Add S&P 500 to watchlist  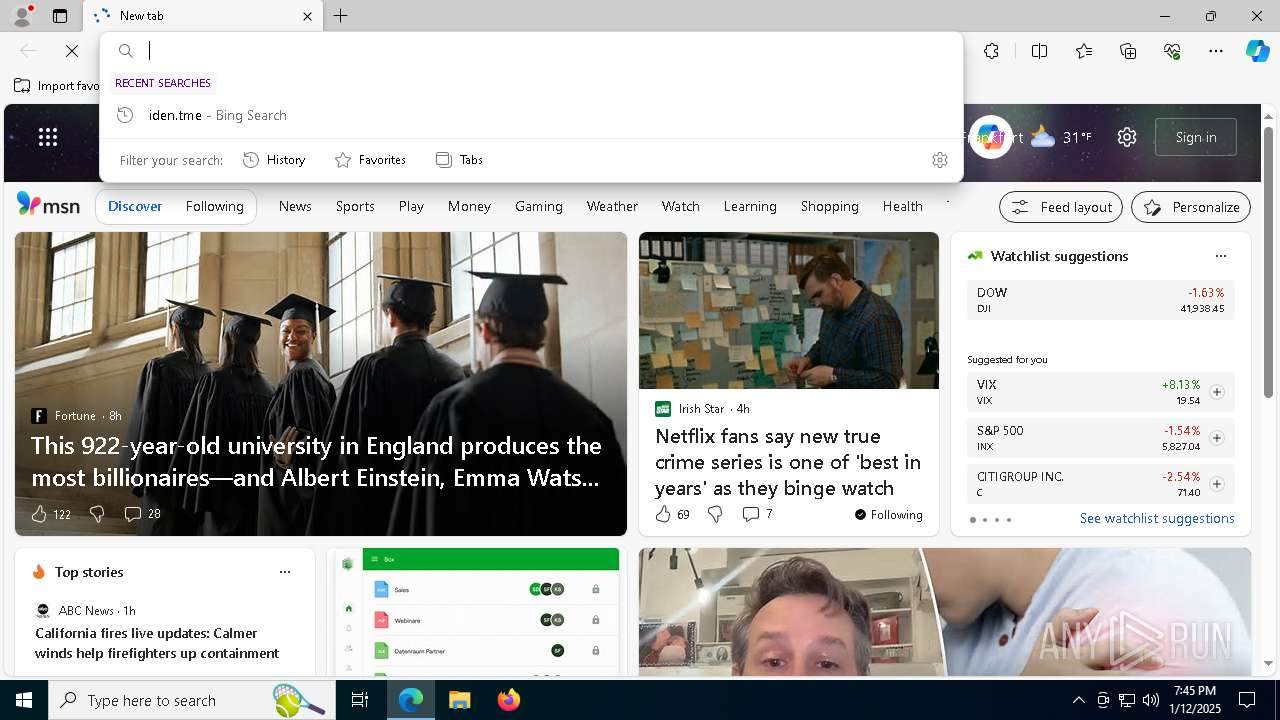[1216, 438]
